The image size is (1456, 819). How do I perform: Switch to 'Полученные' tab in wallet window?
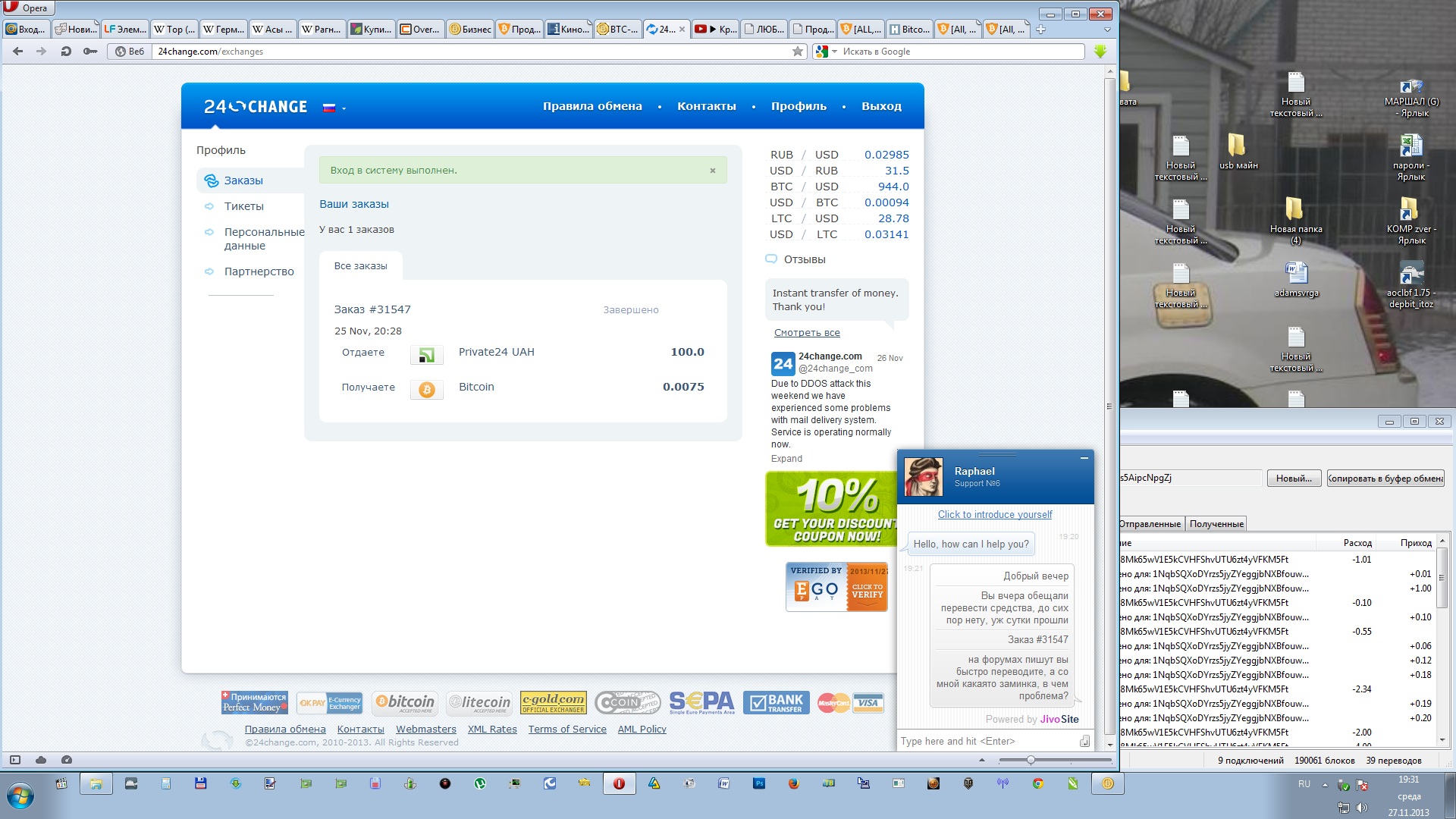click(x=1216, y=524)
